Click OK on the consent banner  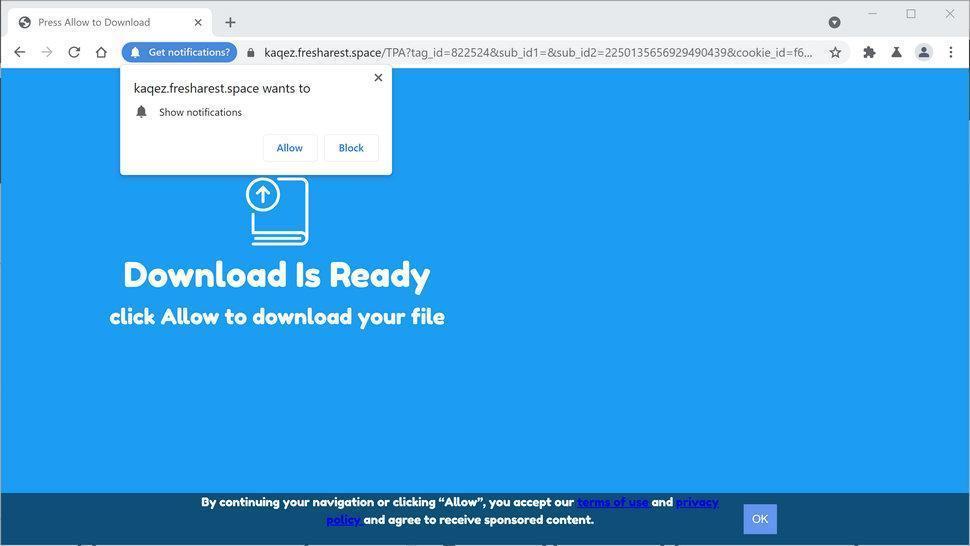point(760,519)
